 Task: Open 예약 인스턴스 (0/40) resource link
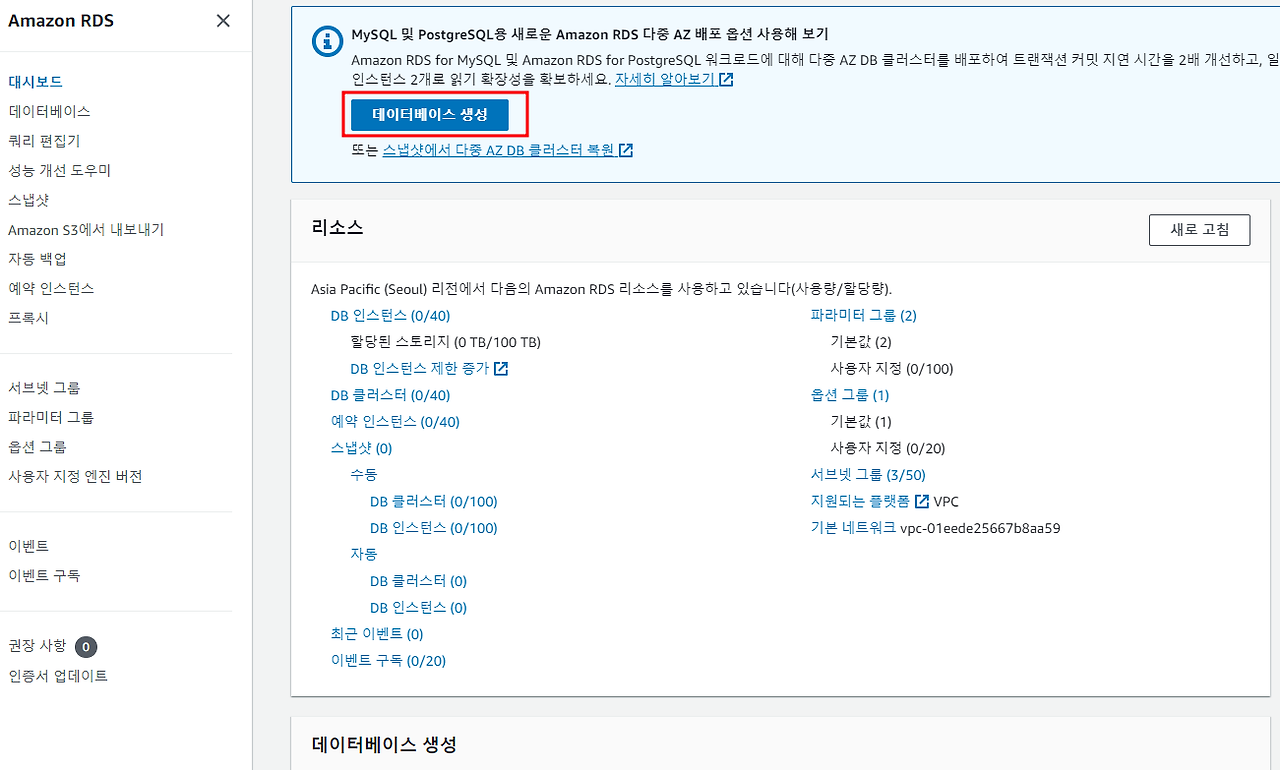pos(395,422)
